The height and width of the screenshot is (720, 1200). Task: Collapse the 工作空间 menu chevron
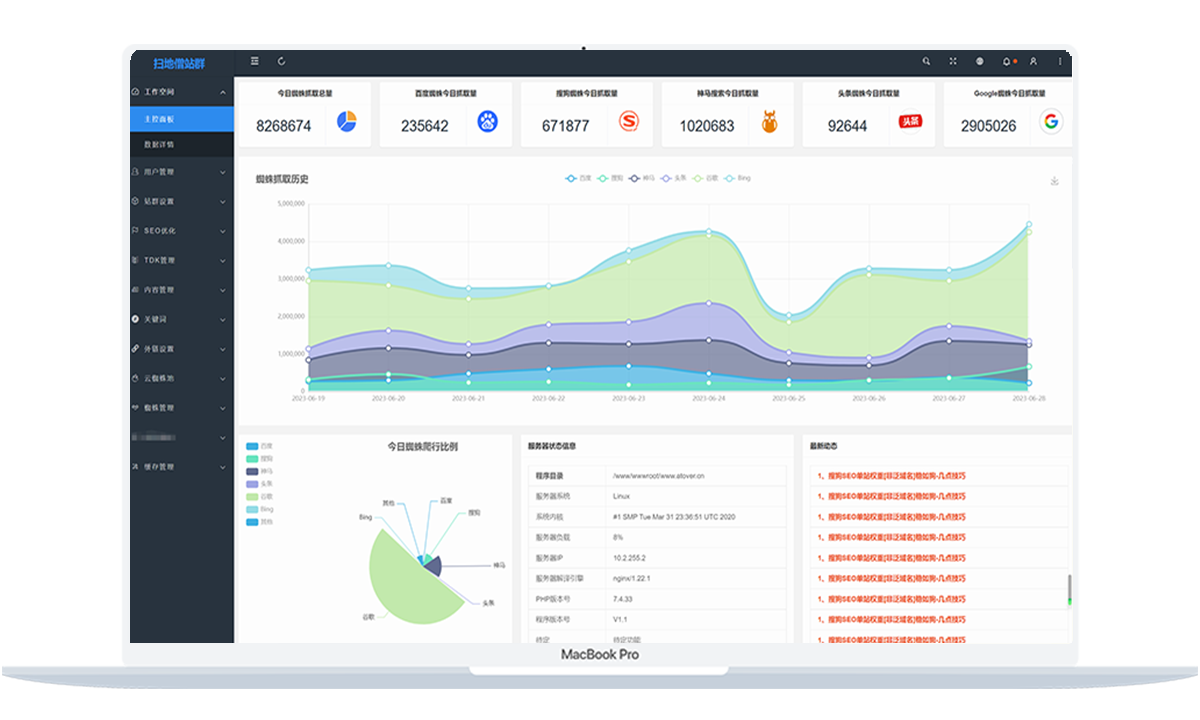click(x=222, y=92)
